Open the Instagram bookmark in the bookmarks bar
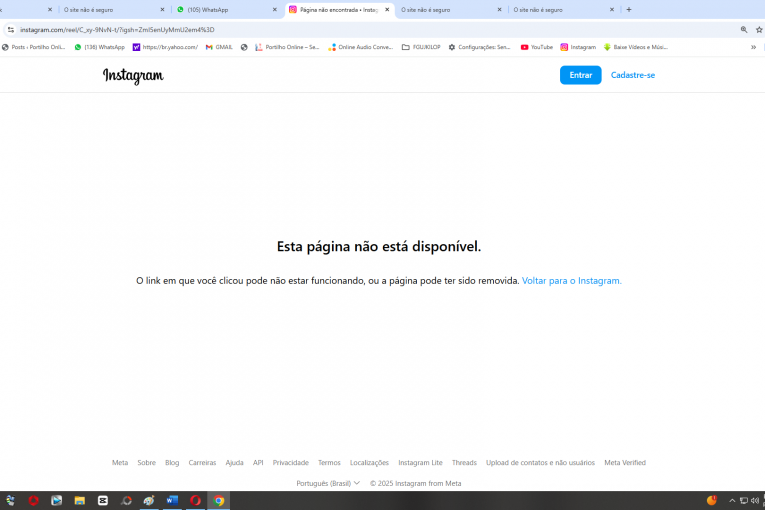This screenshot has width=765, height=510. pyautogui.click(x=578, y=47)
